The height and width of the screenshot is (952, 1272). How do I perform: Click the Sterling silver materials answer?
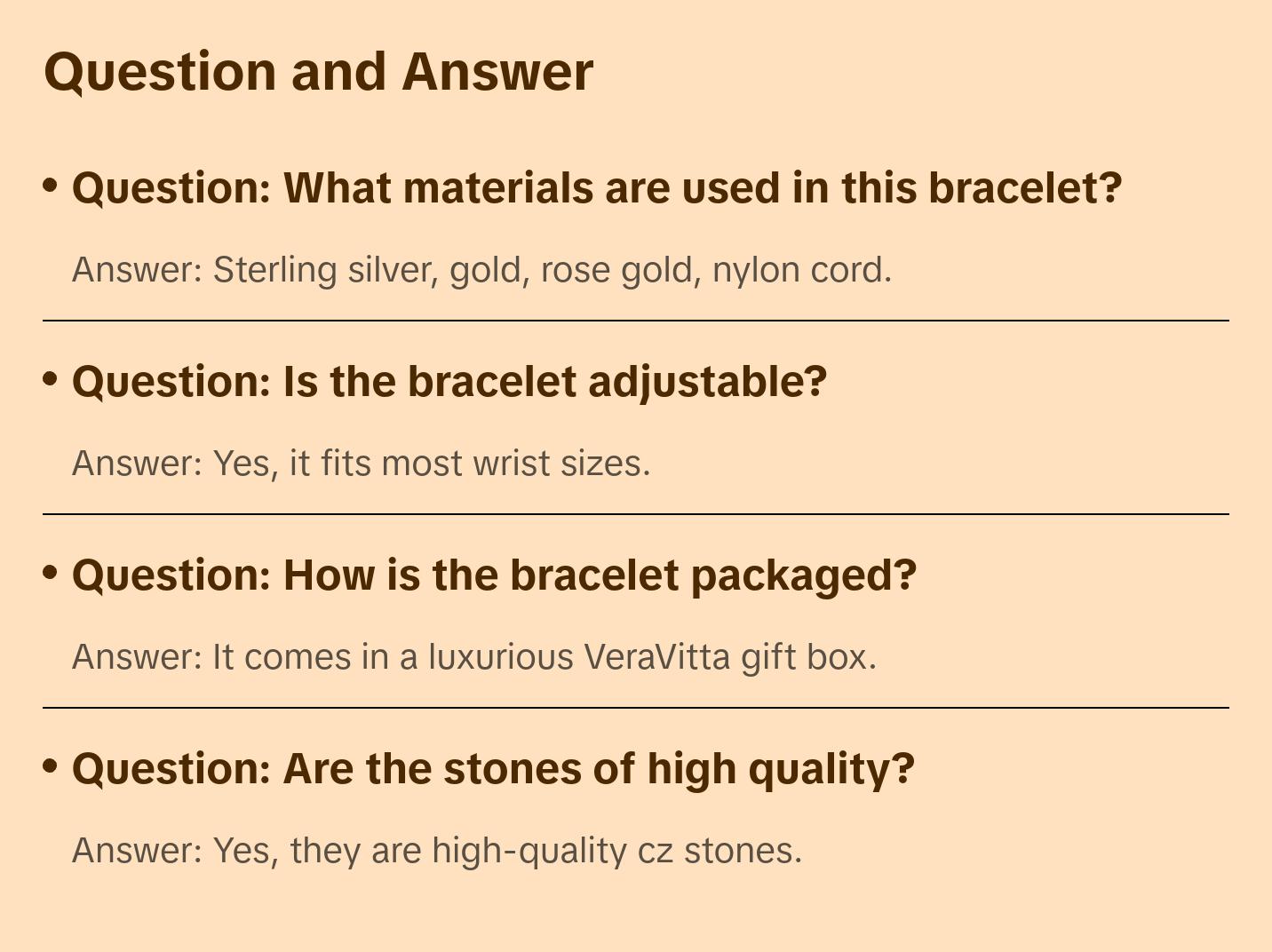tap(481, 270)
